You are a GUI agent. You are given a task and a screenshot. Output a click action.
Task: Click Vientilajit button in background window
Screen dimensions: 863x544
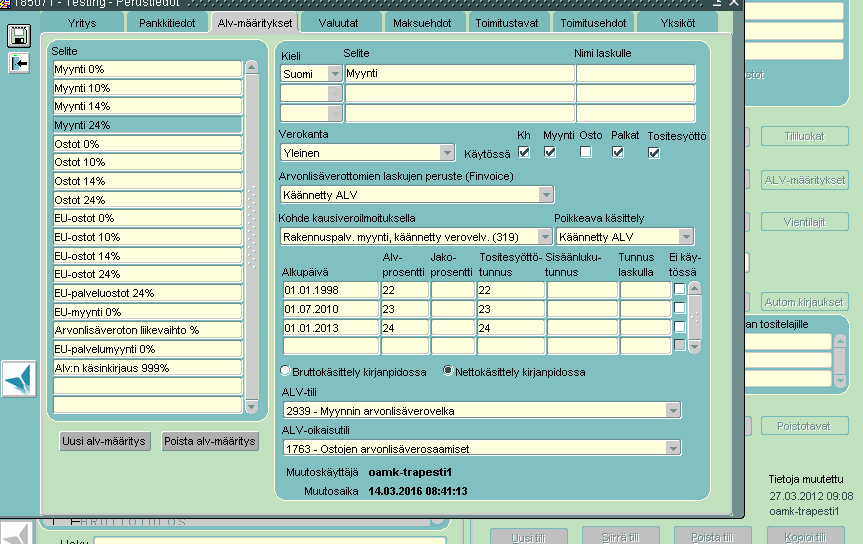[x=805, y=222]
